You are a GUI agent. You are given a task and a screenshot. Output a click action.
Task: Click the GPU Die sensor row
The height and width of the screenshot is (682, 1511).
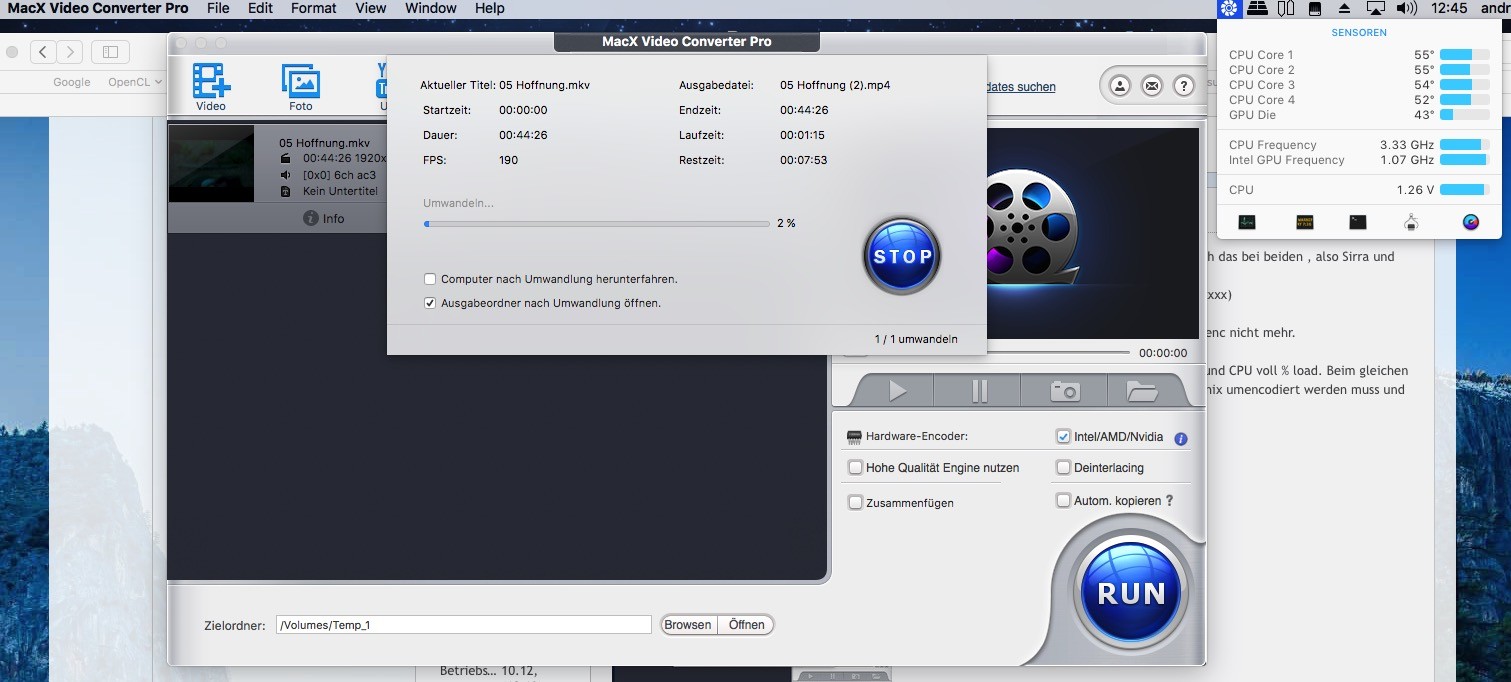(x=1360, y=115)
